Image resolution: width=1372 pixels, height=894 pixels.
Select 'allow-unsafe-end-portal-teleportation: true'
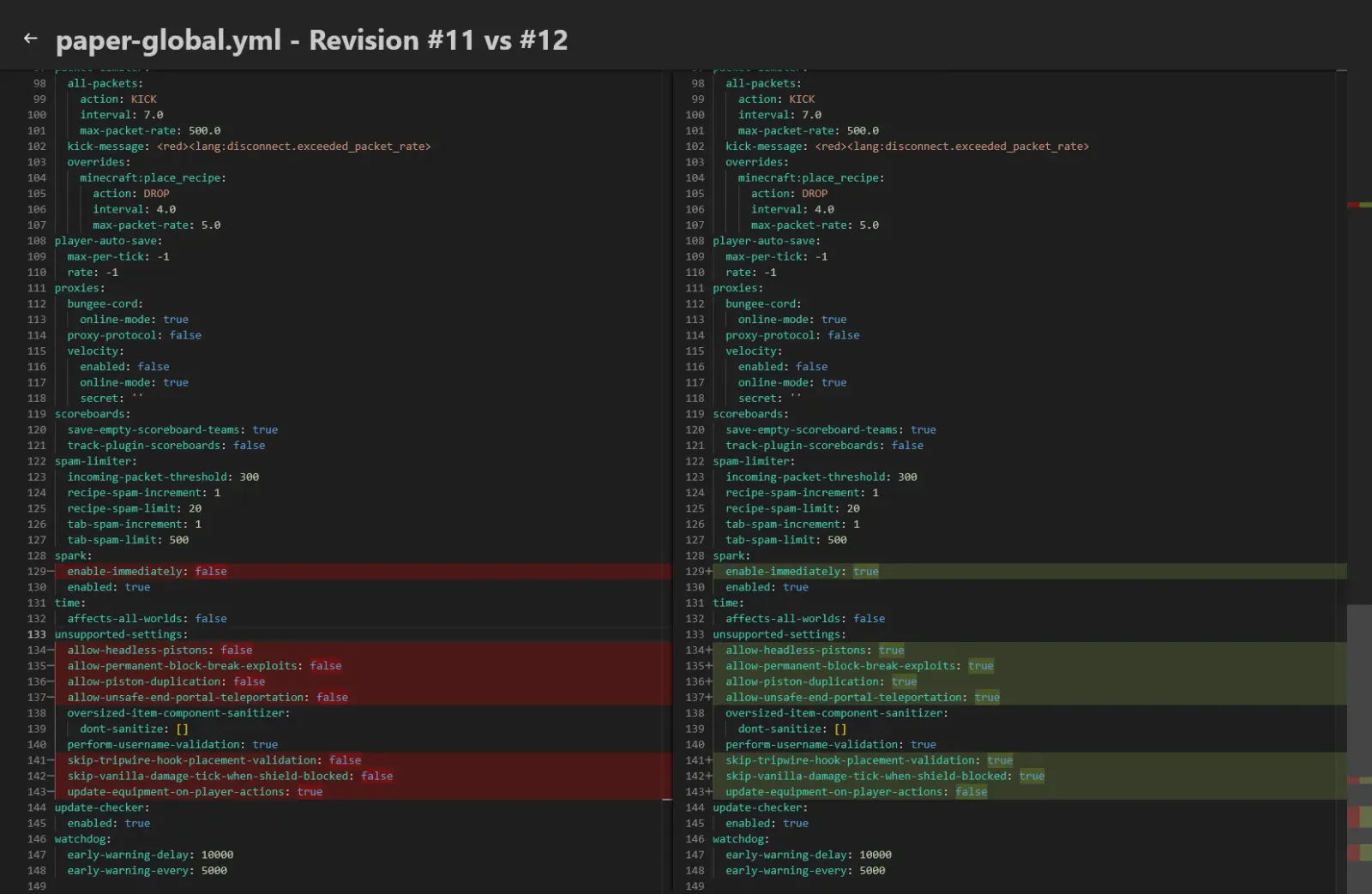click(x=863, y=698)
